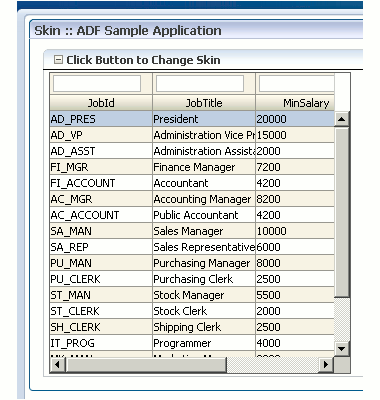Image resolution: width=380 pixels, height=400 pixels.
Task: Select the AC_ACCOUNT cell
Action: click(101, 215)
